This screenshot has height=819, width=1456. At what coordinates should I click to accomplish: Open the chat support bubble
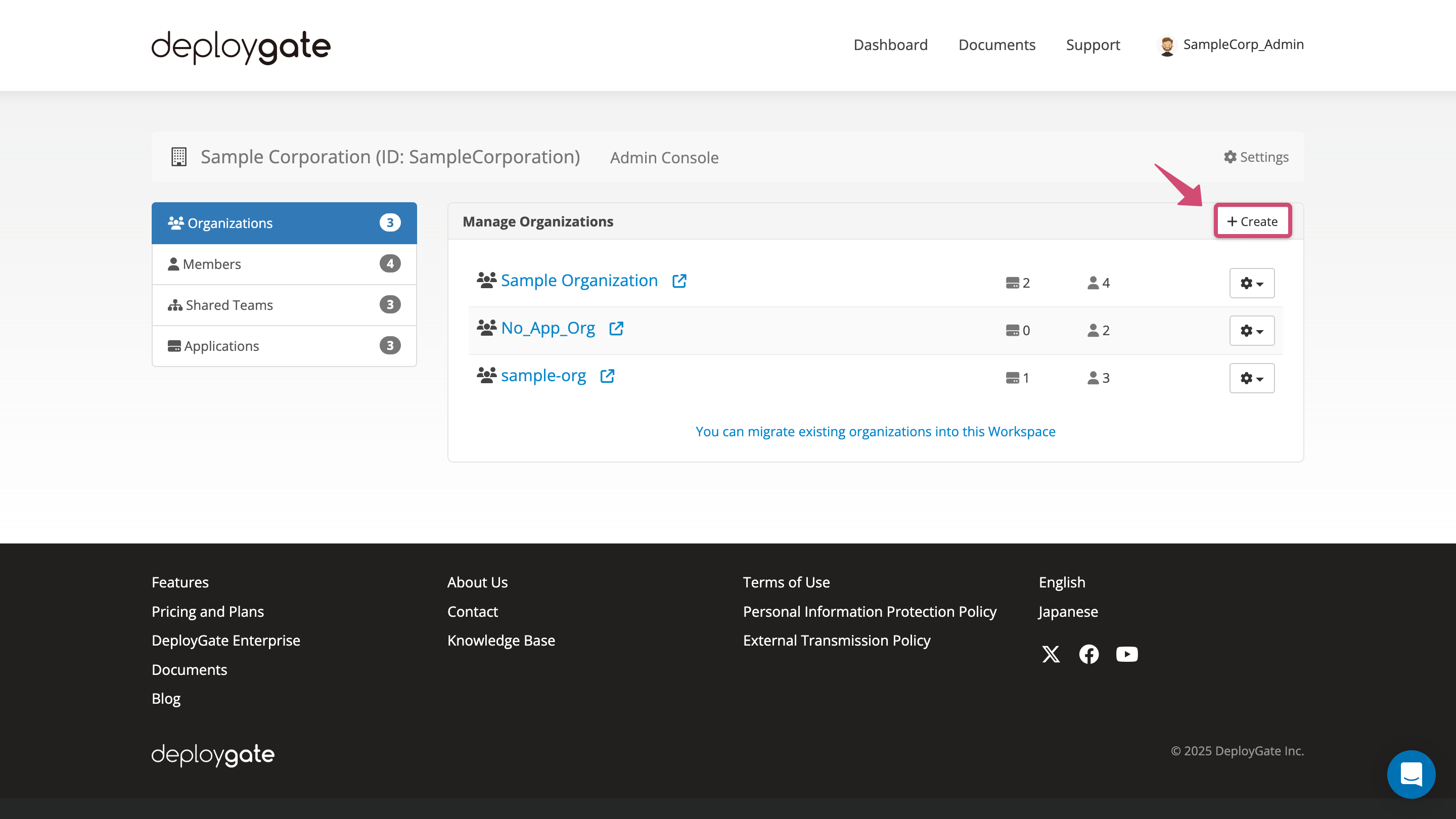point(1411,774)
